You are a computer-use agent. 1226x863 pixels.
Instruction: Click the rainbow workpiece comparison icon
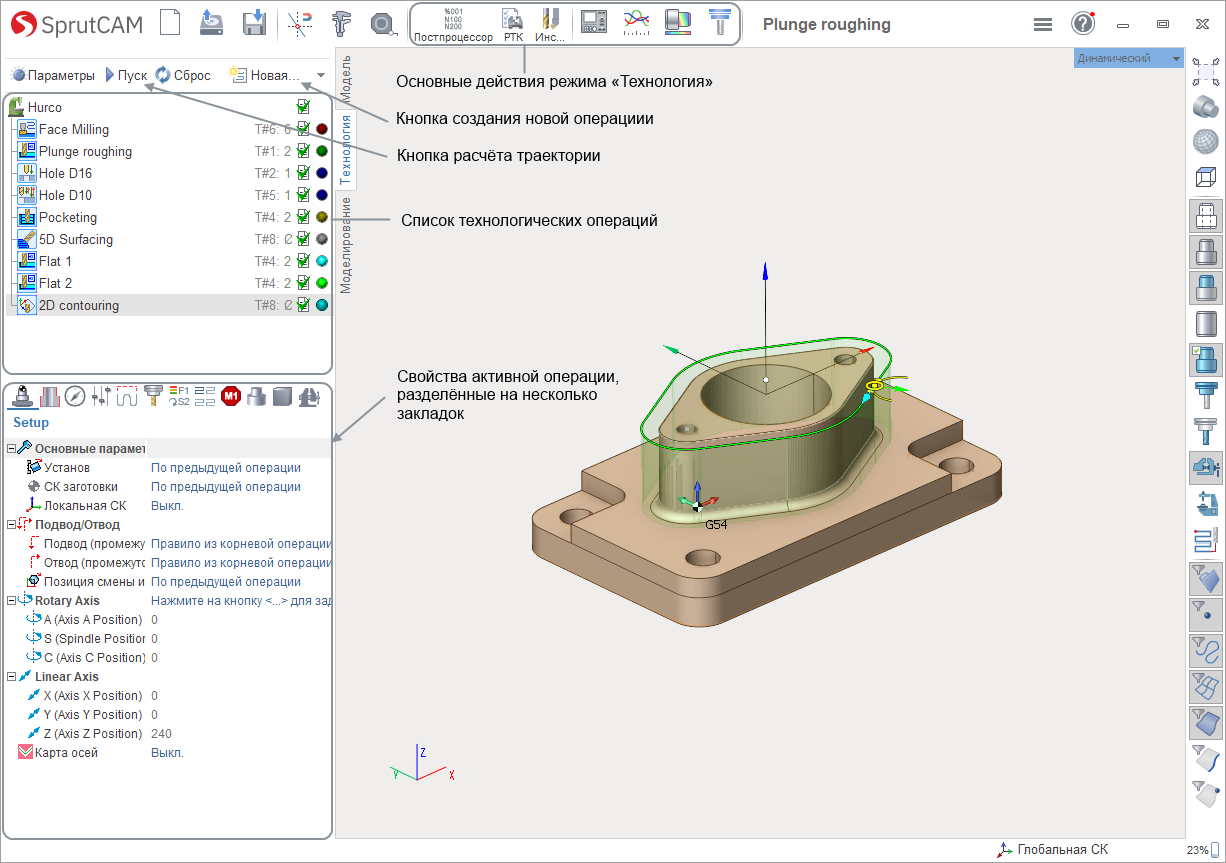677,23
